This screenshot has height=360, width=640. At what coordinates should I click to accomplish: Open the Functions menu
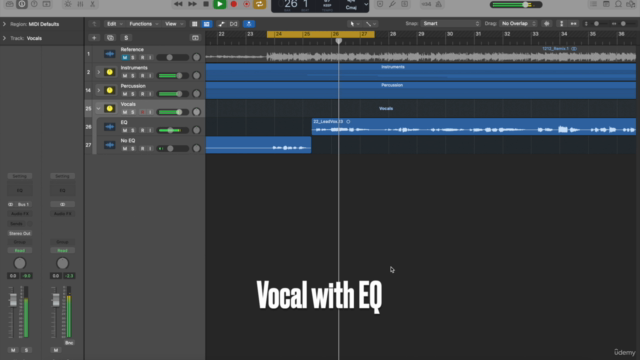click(143, 24)
